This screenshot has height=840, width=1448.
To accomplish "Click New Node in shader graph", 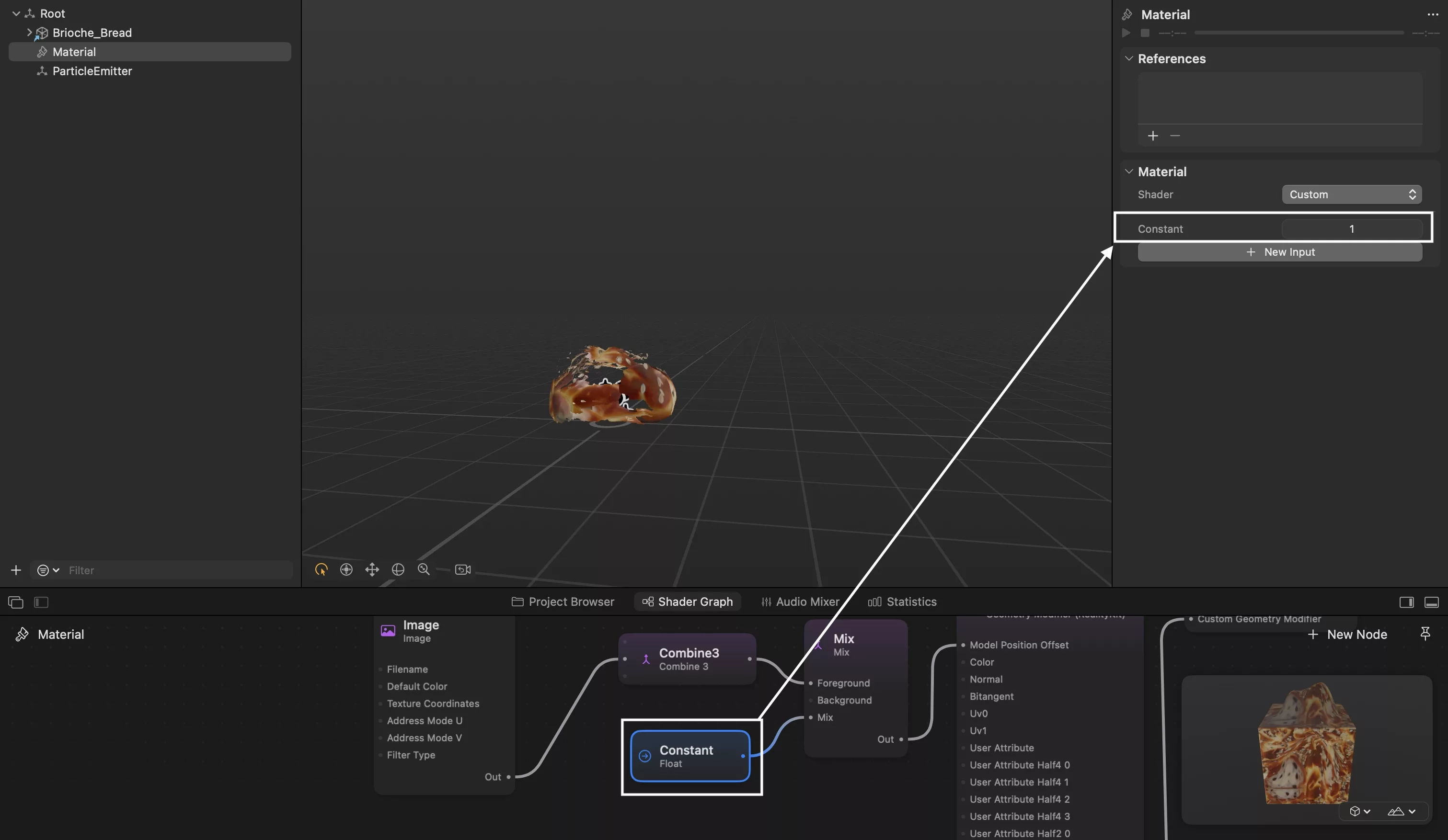I will point(1347,635).
